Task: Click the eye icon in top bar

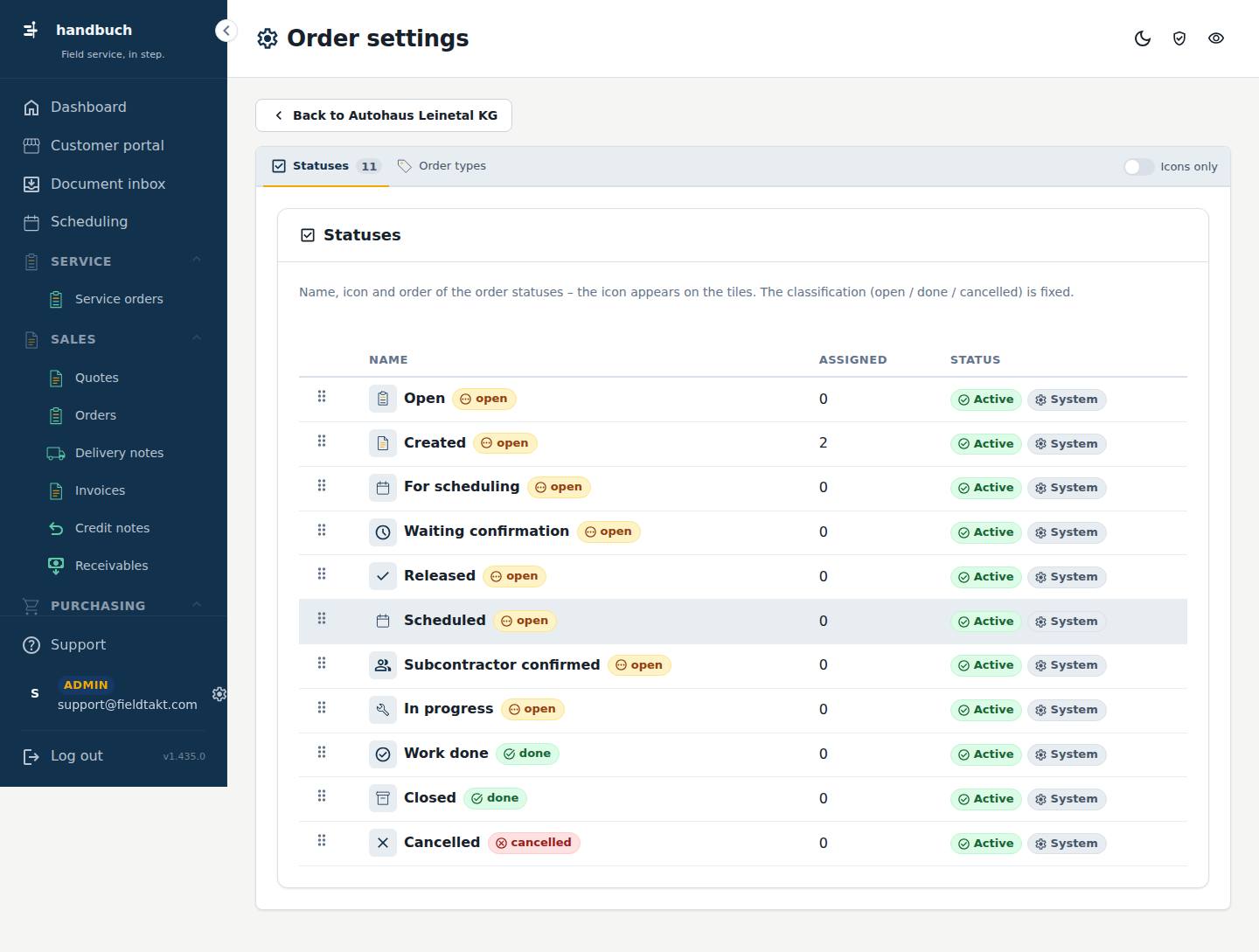Action: point(1216,38)
